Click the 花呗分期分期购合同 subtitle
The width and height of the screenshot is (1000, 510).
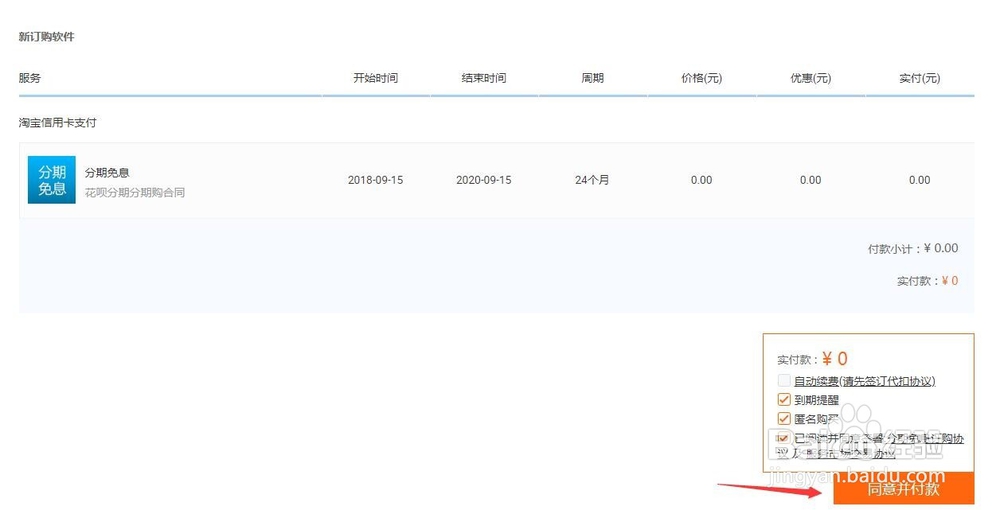[135, 193]
